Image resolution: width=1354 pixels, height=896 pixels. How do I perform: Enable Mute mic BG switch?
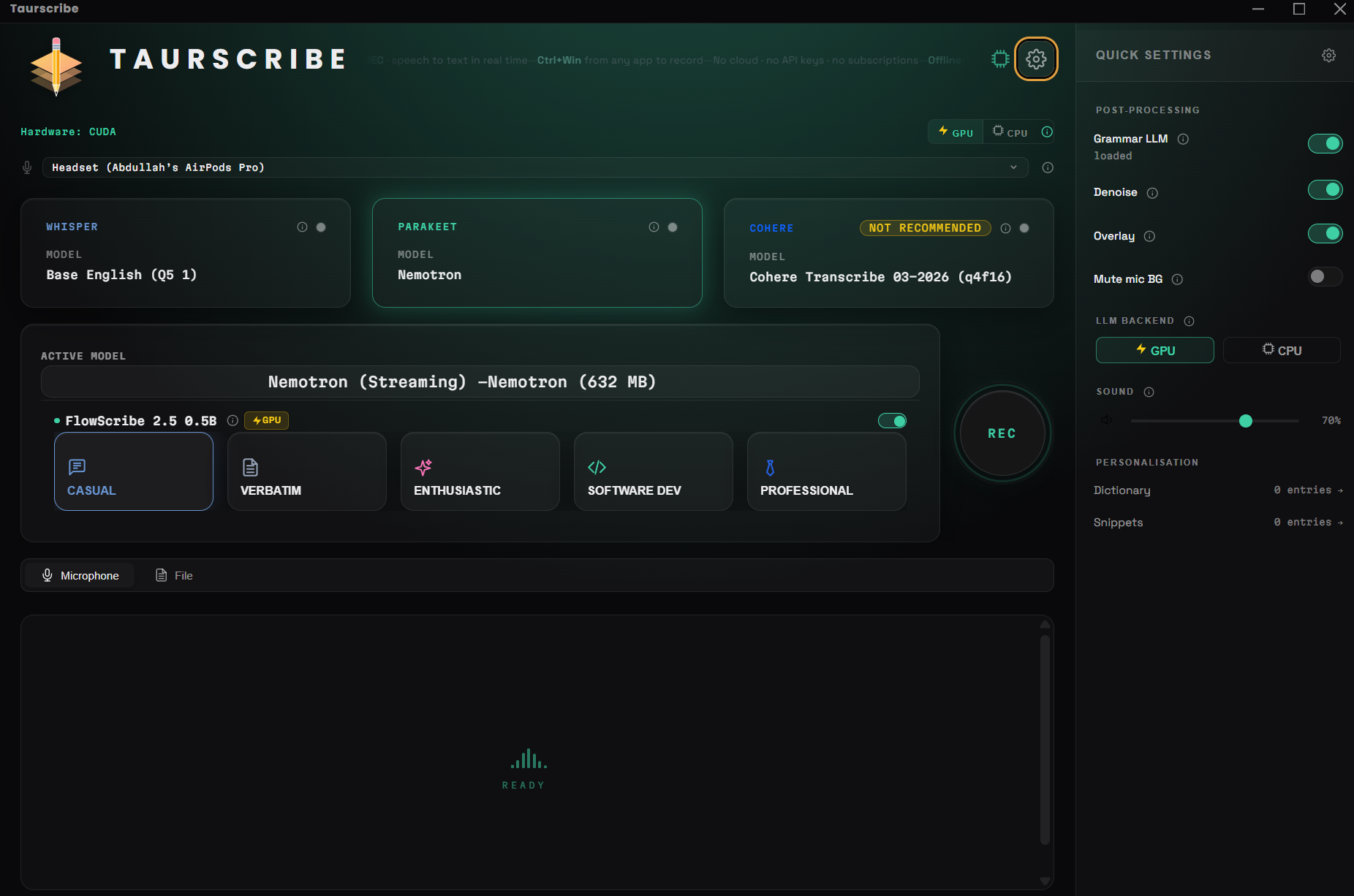click(1325, 276)
